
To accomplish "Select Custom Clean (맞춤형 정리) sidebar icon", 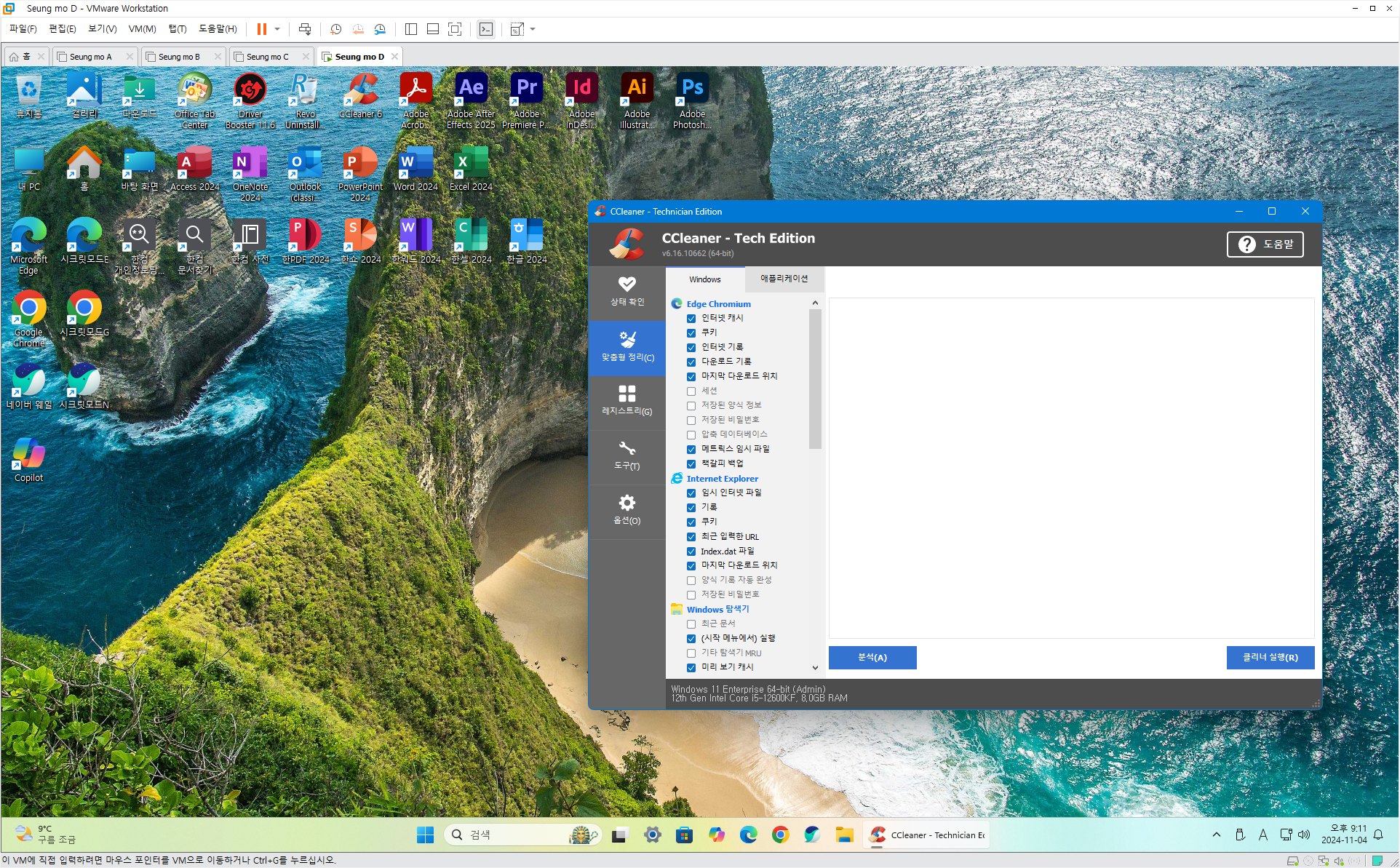I will pos(627,346).
